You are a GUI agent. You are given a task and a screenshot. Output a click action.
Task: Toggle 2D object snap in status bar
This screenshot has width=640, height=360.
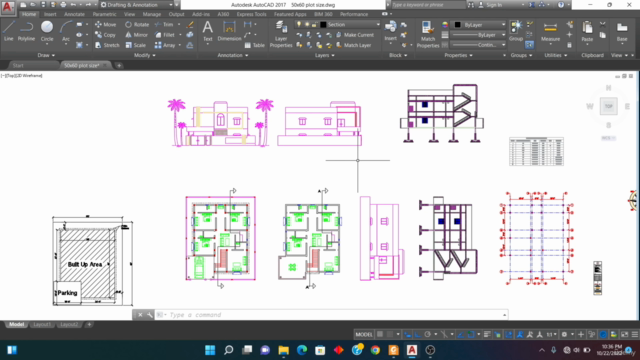[471, 334]
